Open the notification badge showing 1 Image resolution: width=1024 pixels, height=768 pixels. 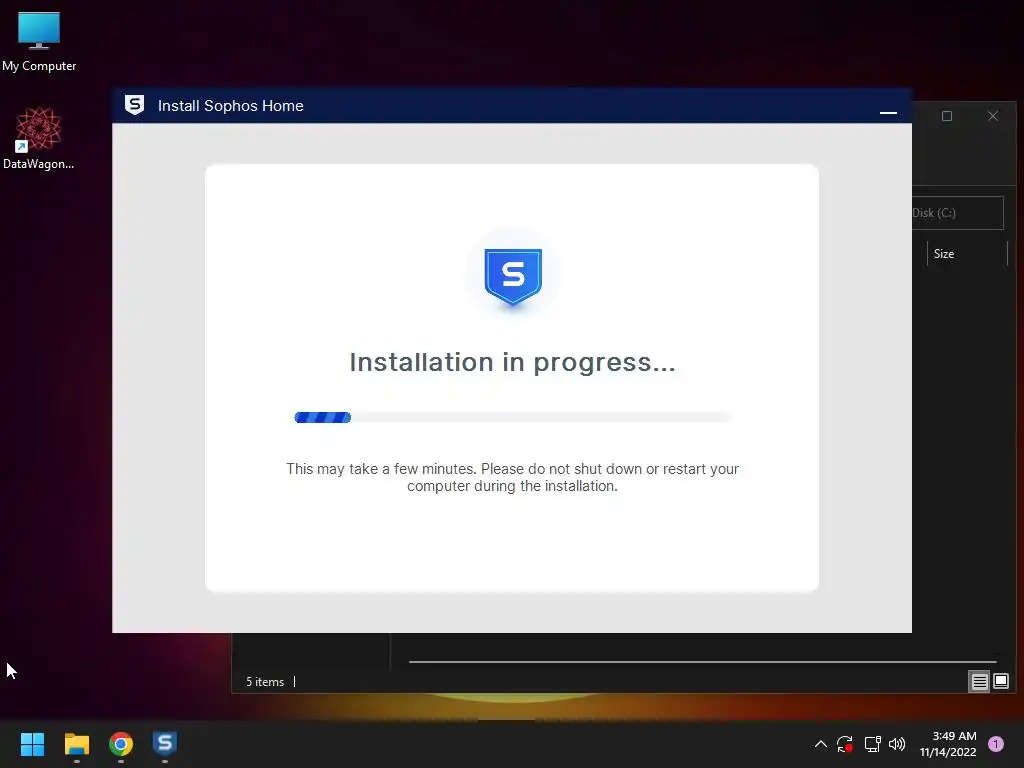[x=996, y=744]
